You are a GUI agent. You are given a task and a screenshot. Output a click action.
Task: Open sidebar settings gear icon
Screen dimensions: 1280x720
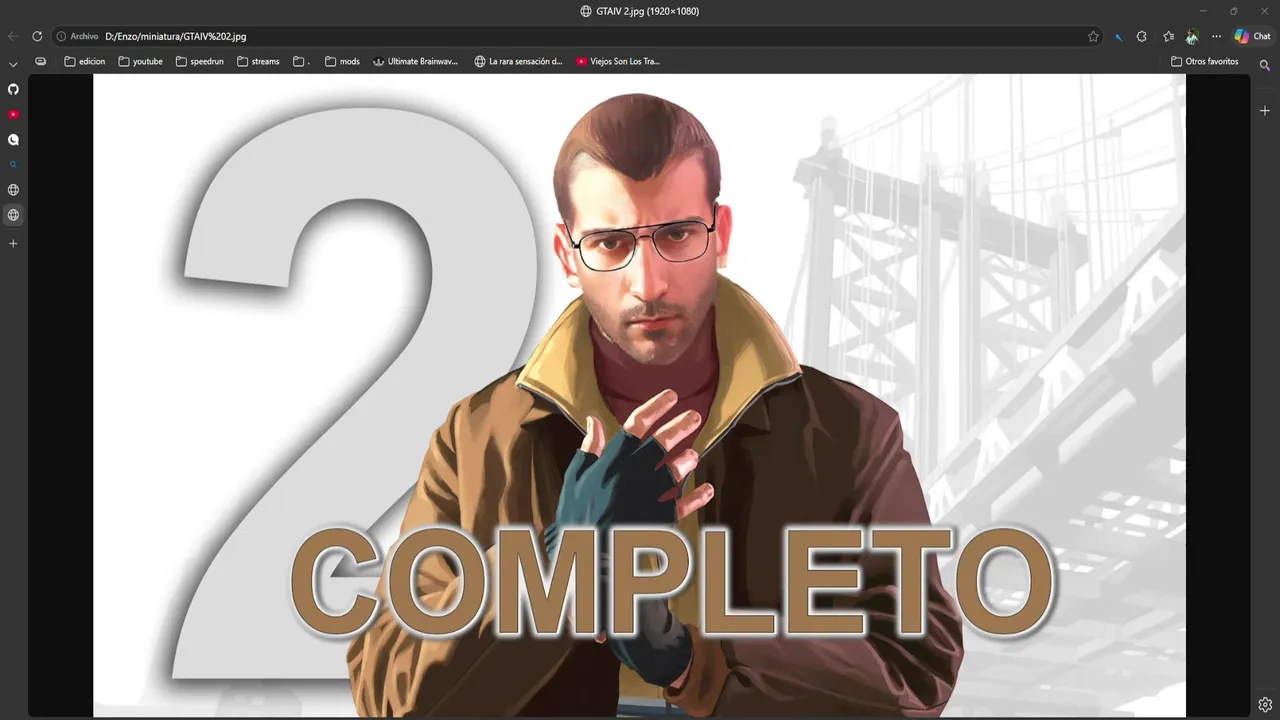[x=1265, y=704]
